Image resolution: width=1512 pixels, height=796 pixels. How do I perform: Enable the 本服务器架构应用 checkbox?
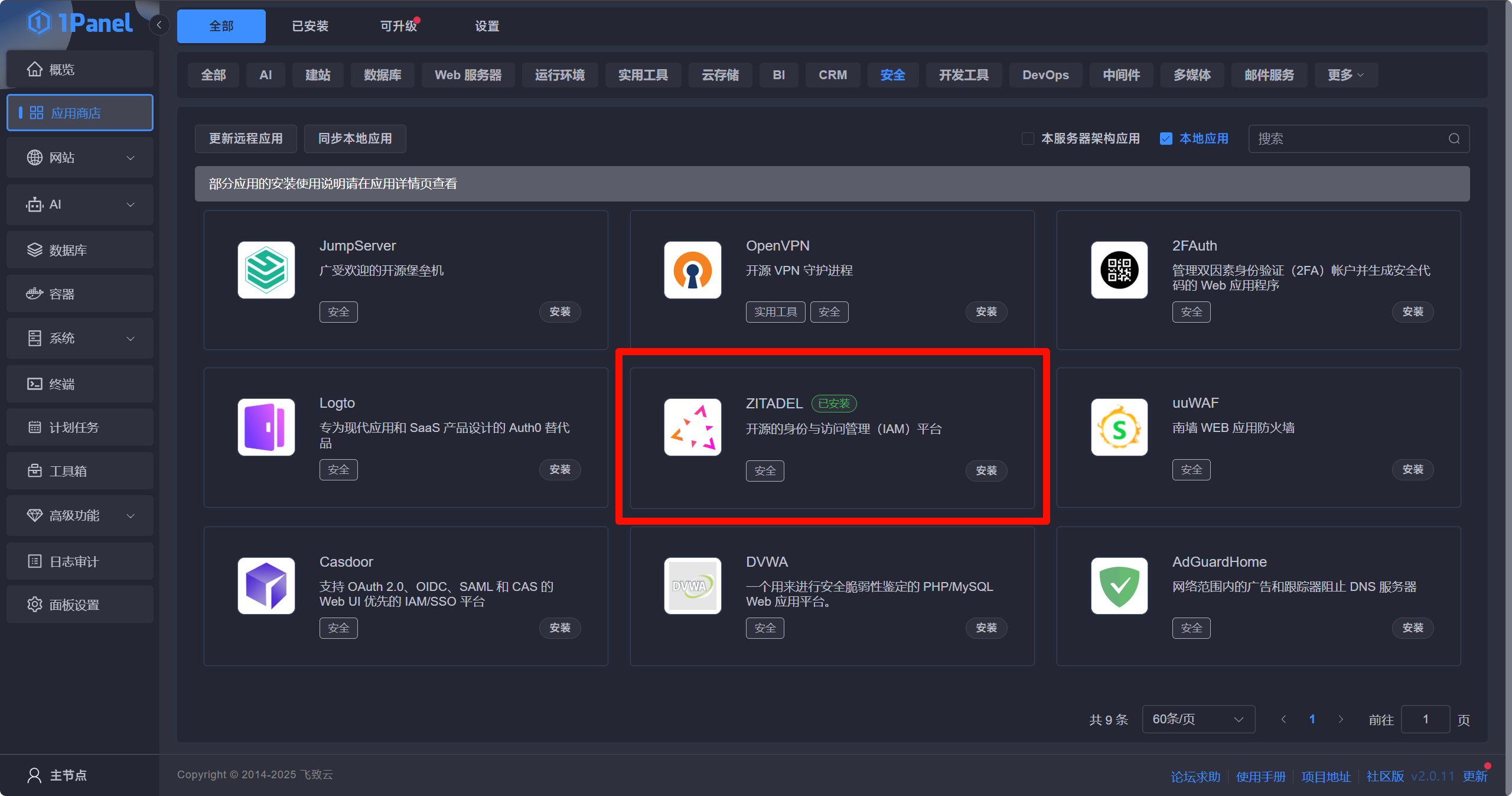(1028, 139)
